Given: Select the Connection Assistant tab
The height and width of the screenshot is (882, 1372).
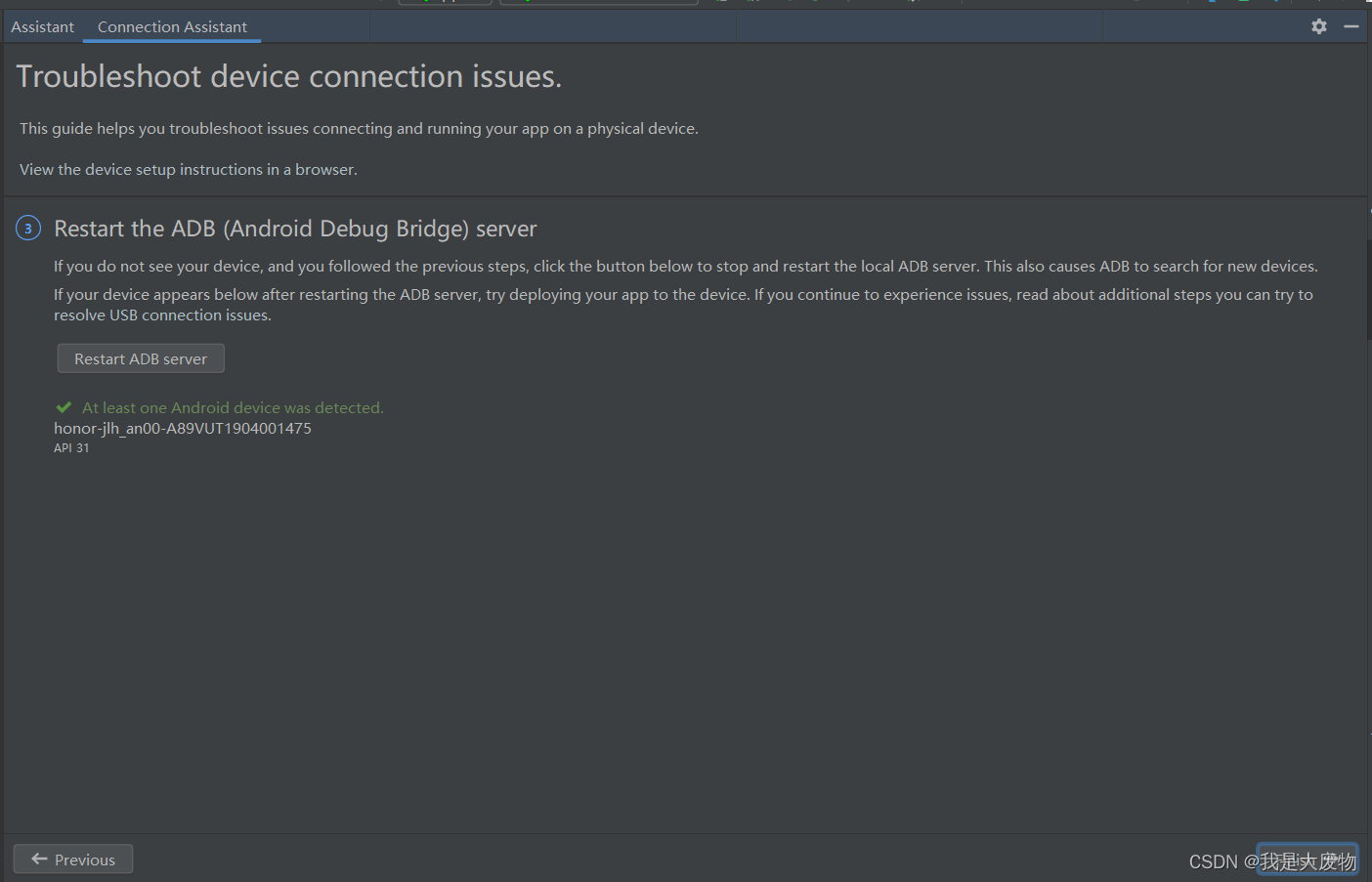Looking at the screenshot, I should point(171,26).
